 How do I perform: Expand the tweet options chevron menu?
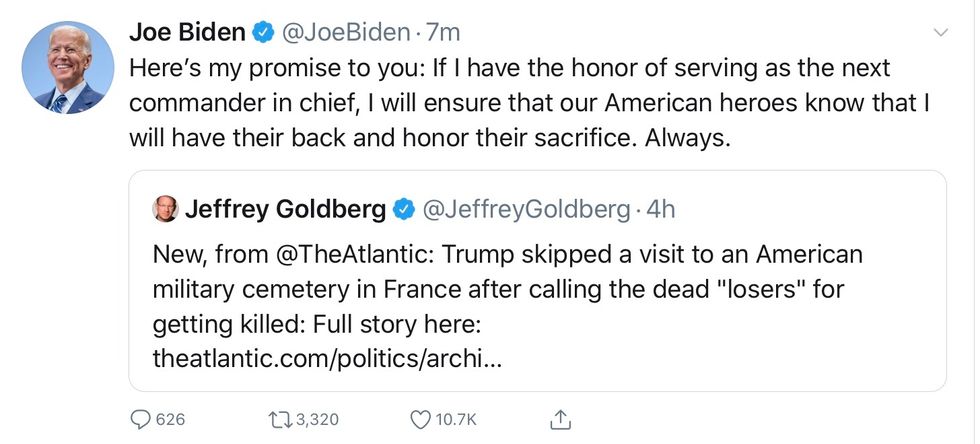(940, 33)
